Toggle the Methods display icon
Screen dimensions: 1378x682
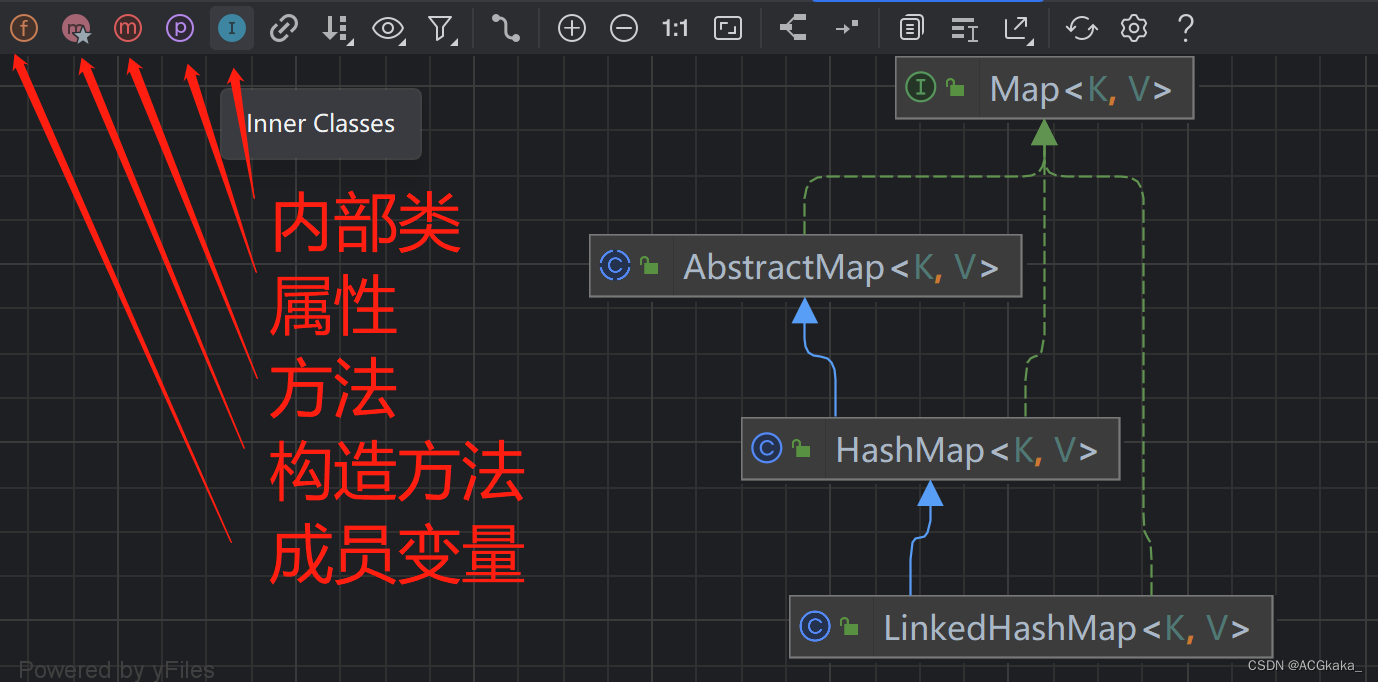128,28
